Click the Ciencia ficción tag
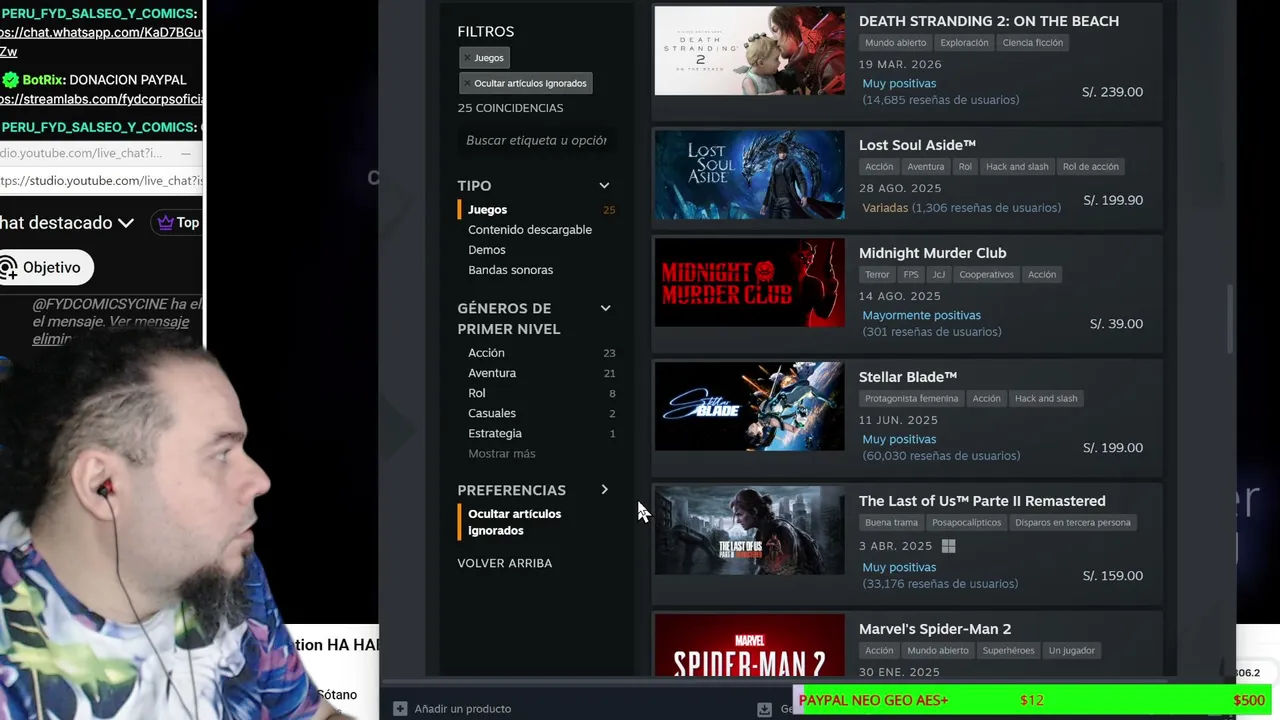 tap(1032, 43)
